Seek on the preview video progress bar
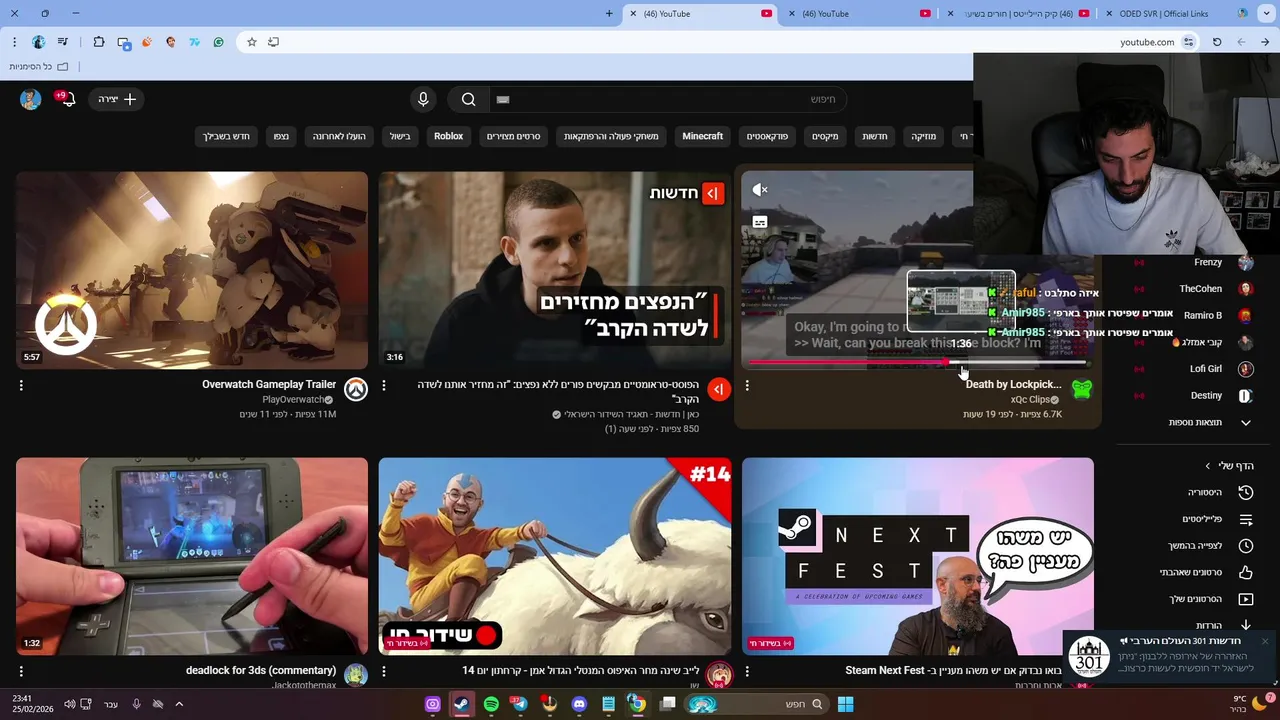 pyautogui.click(x=918, y=362)
